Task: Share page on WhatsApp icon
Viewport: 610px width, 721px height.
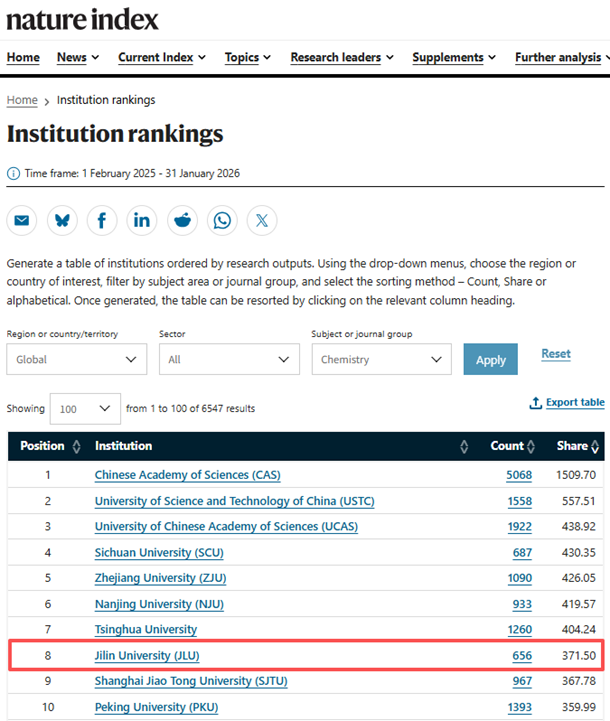Action: click(222, 221)
